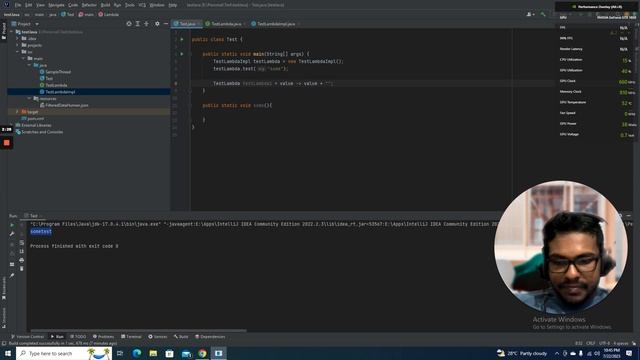
Task: Open File Explorer from taskbar
Action: pyautogui.click(x=153, y=353)
